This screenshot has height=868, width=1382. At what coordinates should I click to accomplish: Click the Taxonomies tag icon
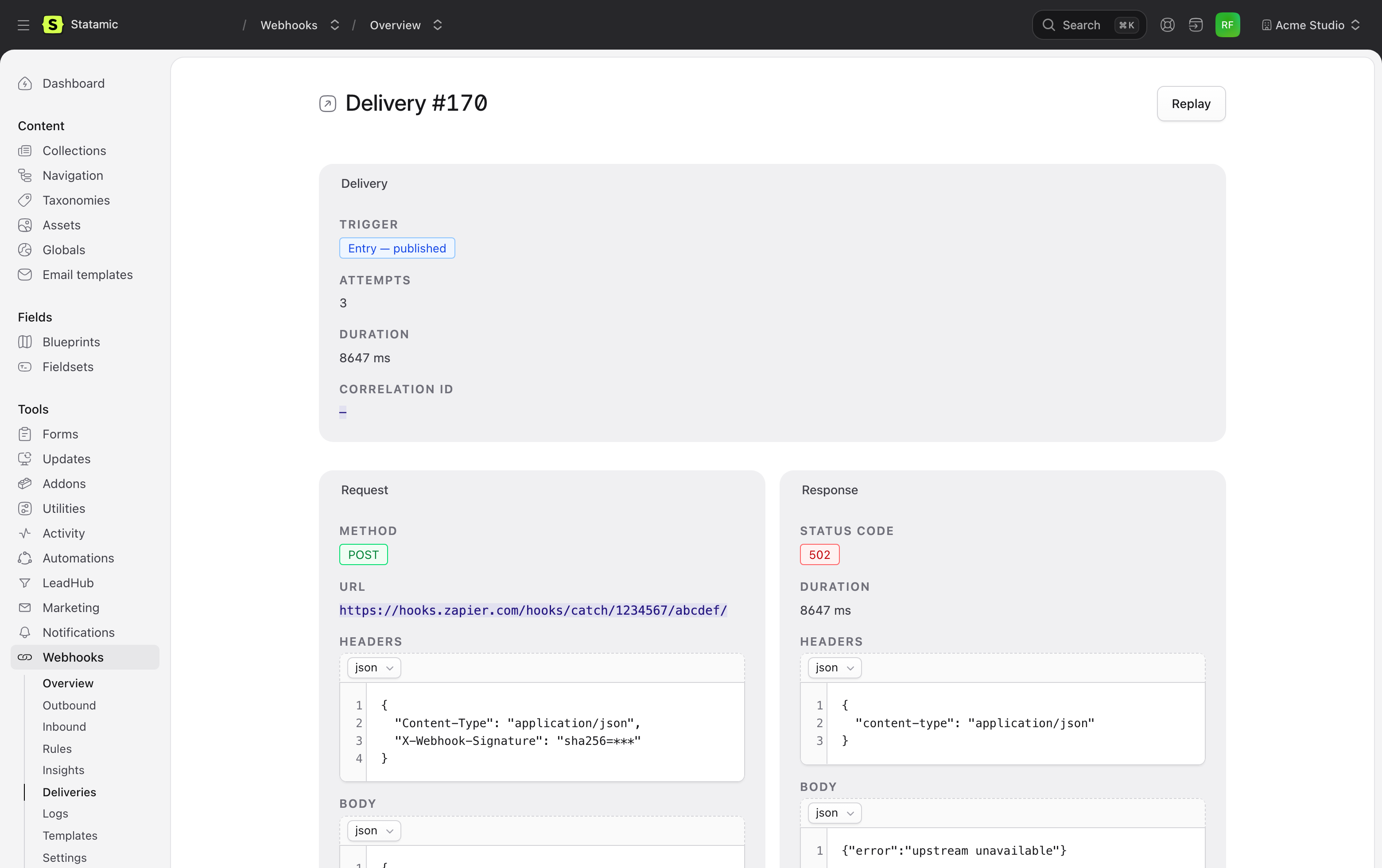point(25,200)
